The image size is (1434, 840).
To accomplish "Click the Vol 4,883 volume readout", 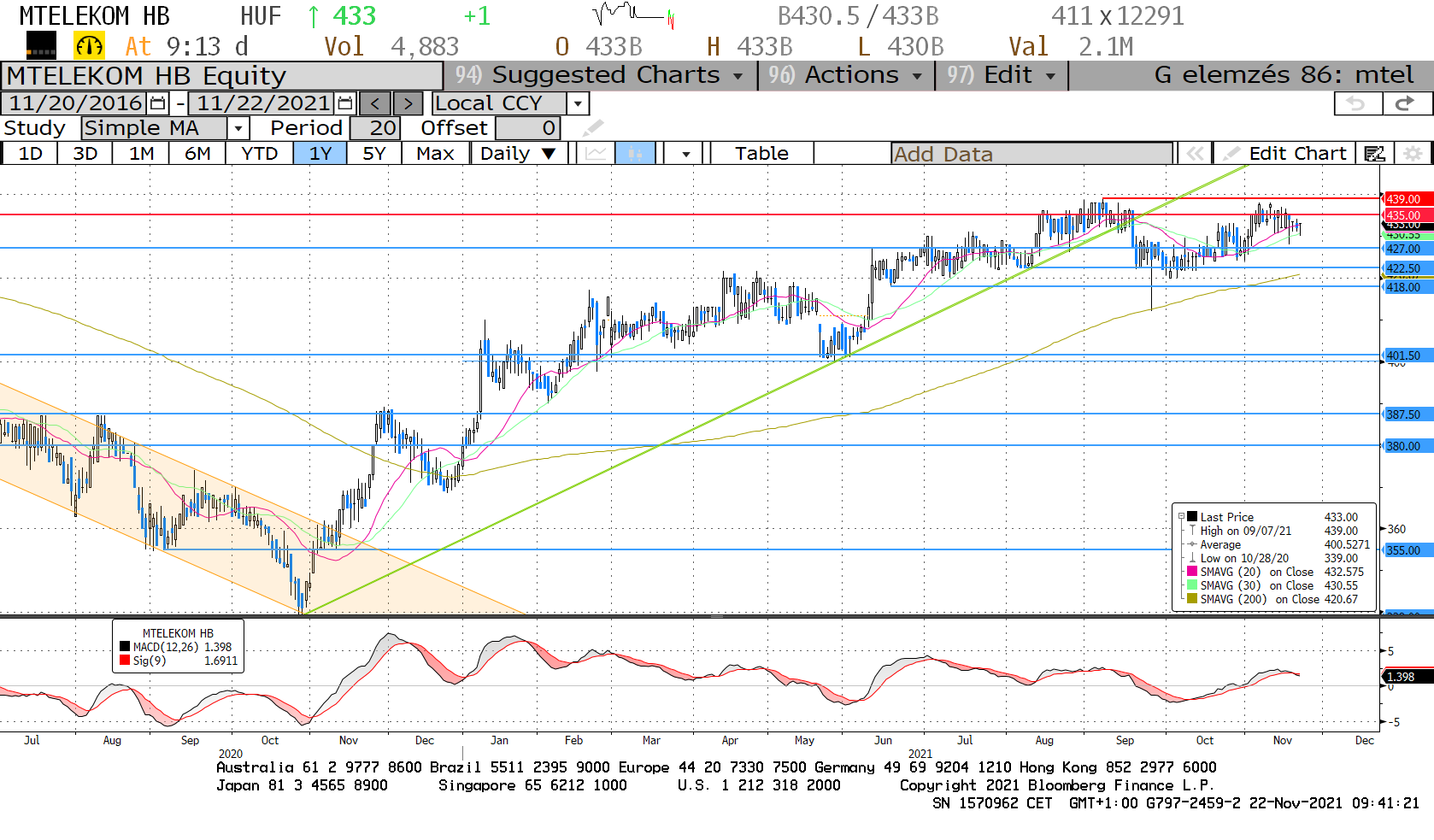I will (391, 46).
